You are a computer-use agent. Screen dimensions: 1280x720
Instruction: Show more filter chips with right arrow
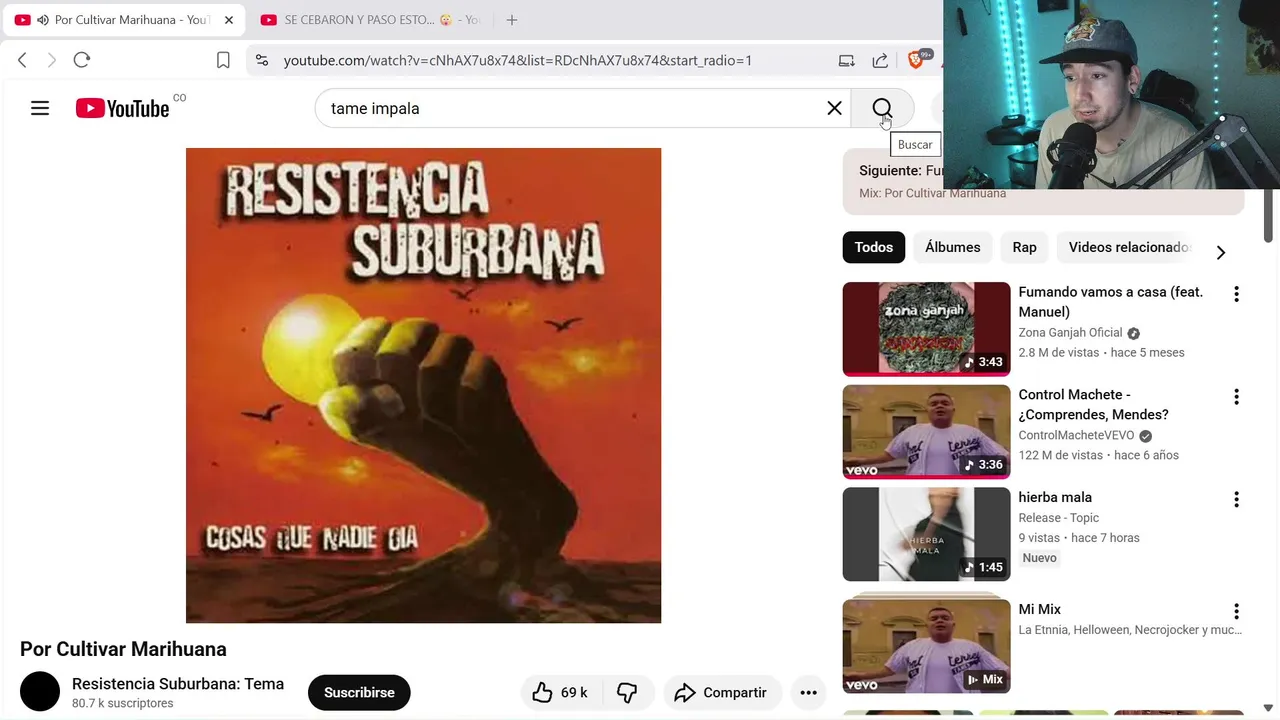coord(1220,252)
